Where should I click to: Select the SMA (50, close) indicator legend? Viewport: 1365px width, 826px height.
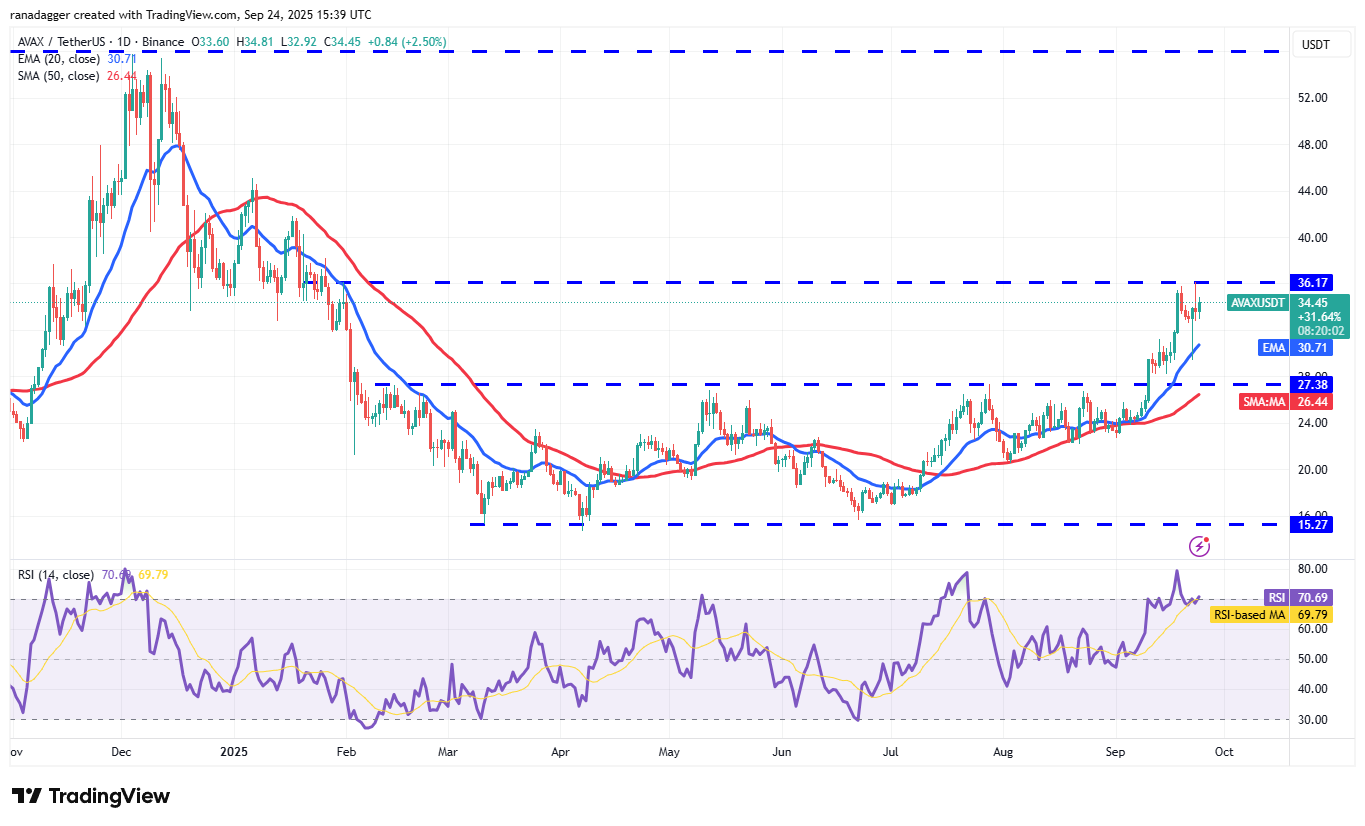[x=61, y=75]
